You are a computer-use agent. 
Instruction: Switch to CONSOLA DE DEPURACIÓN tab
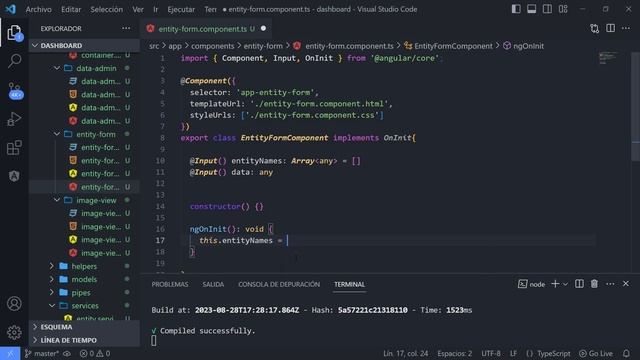(x=279, y=284)
